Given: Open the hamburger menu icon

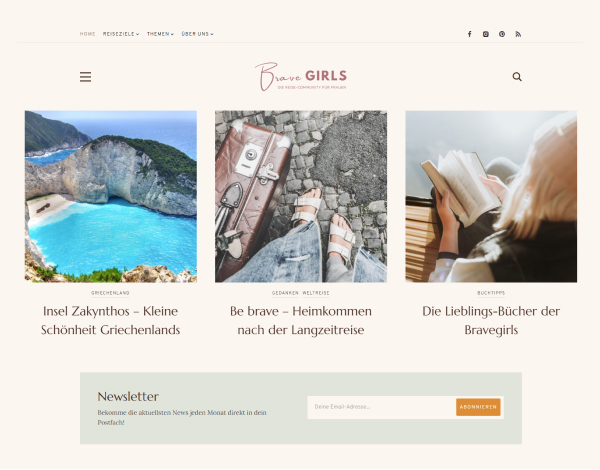Looking at the screenshot, I should pos(85,77).
